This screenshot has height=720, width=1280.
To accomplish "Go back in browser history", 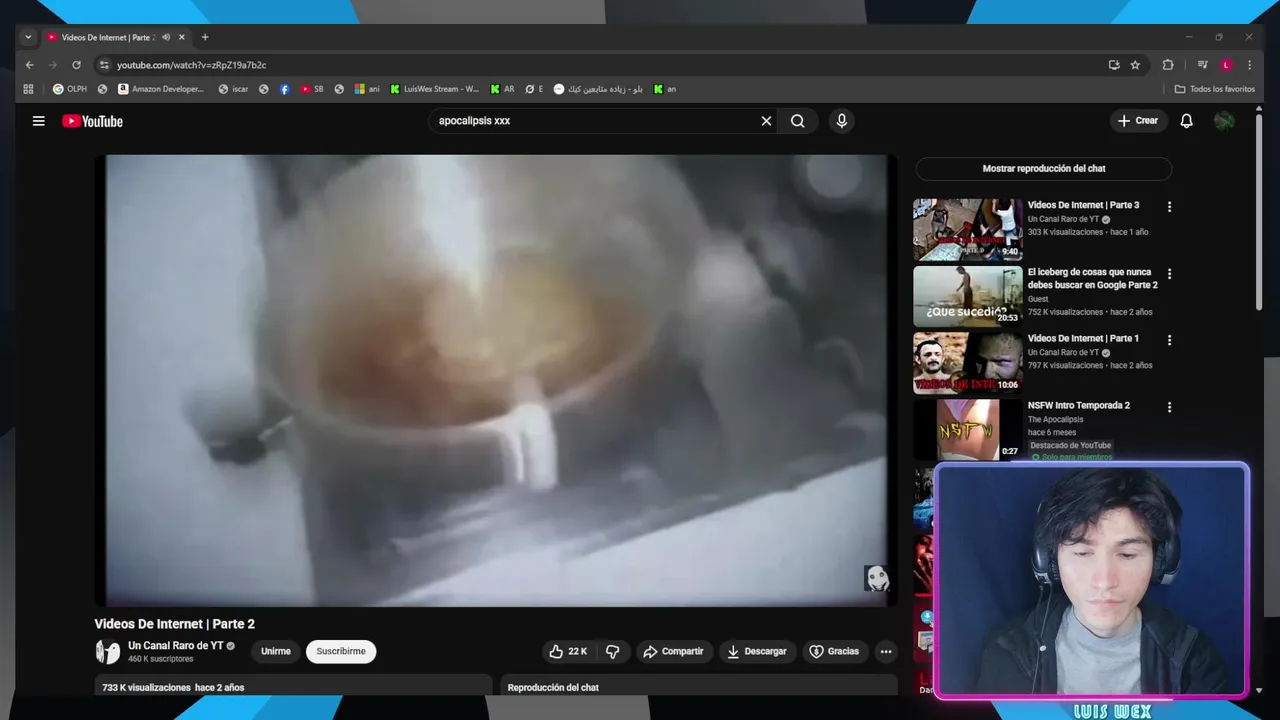I will 29,65.
